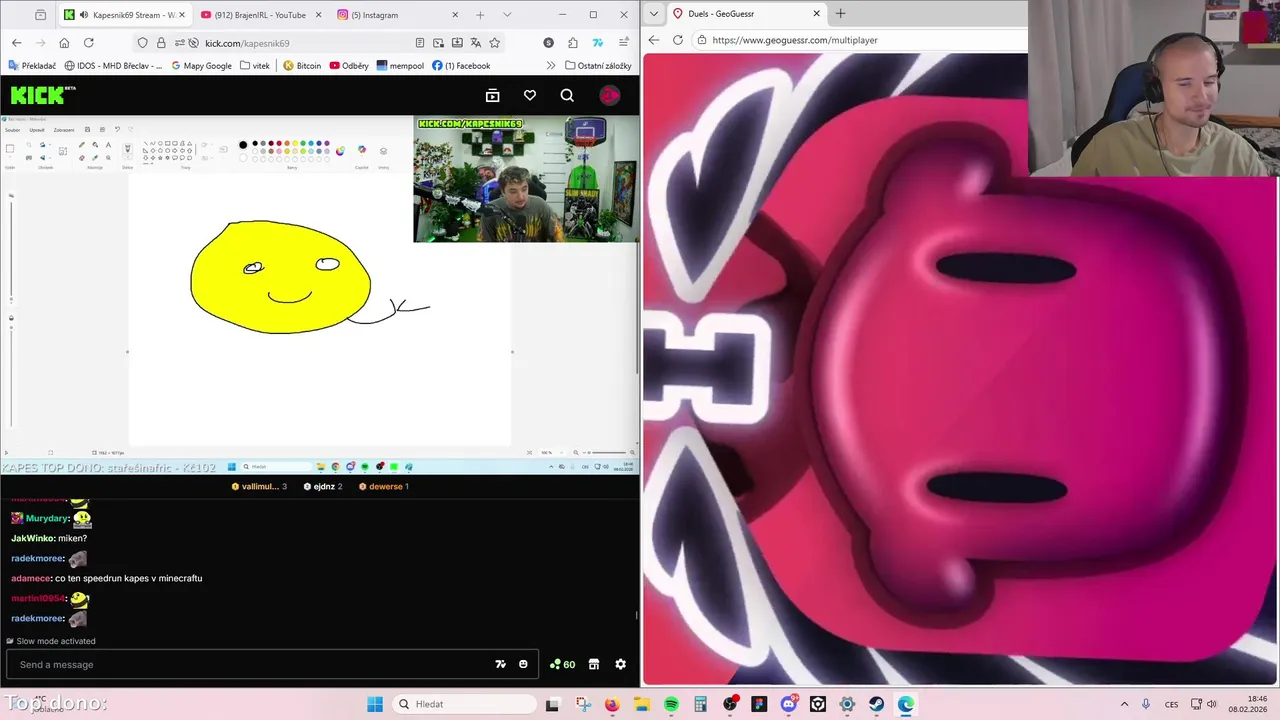Screen dimensions: 1280x720
Task: Mute the Kapesnik69 Stream tab audio
Action: [x=84, y=15]
